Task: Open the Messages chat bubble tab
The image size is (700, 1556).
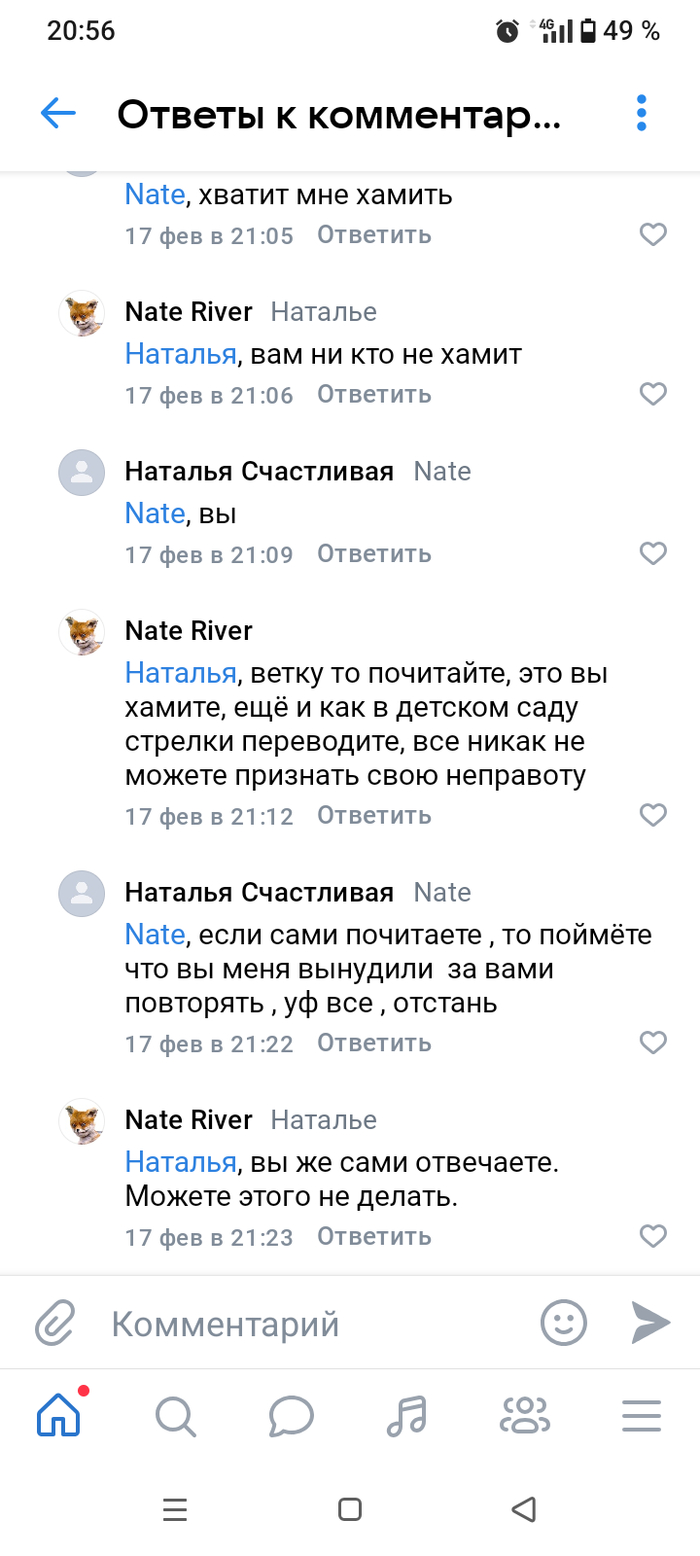Action: (x=291, y=1415)
